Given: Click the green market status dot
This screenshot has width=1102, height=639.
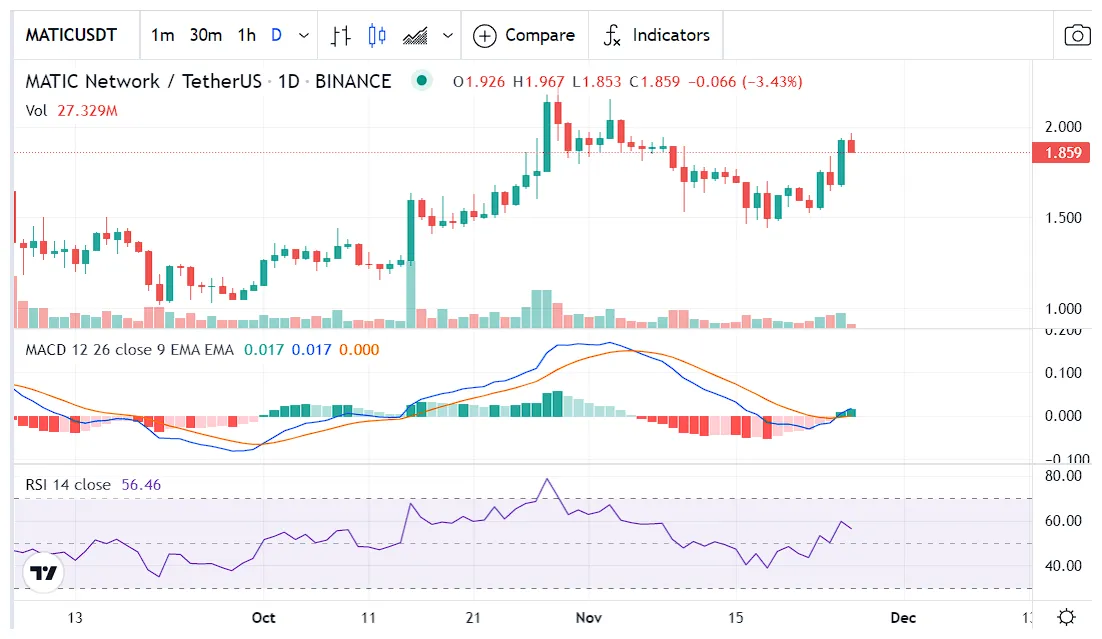Looking at the screenshot, I should point(422,81).
